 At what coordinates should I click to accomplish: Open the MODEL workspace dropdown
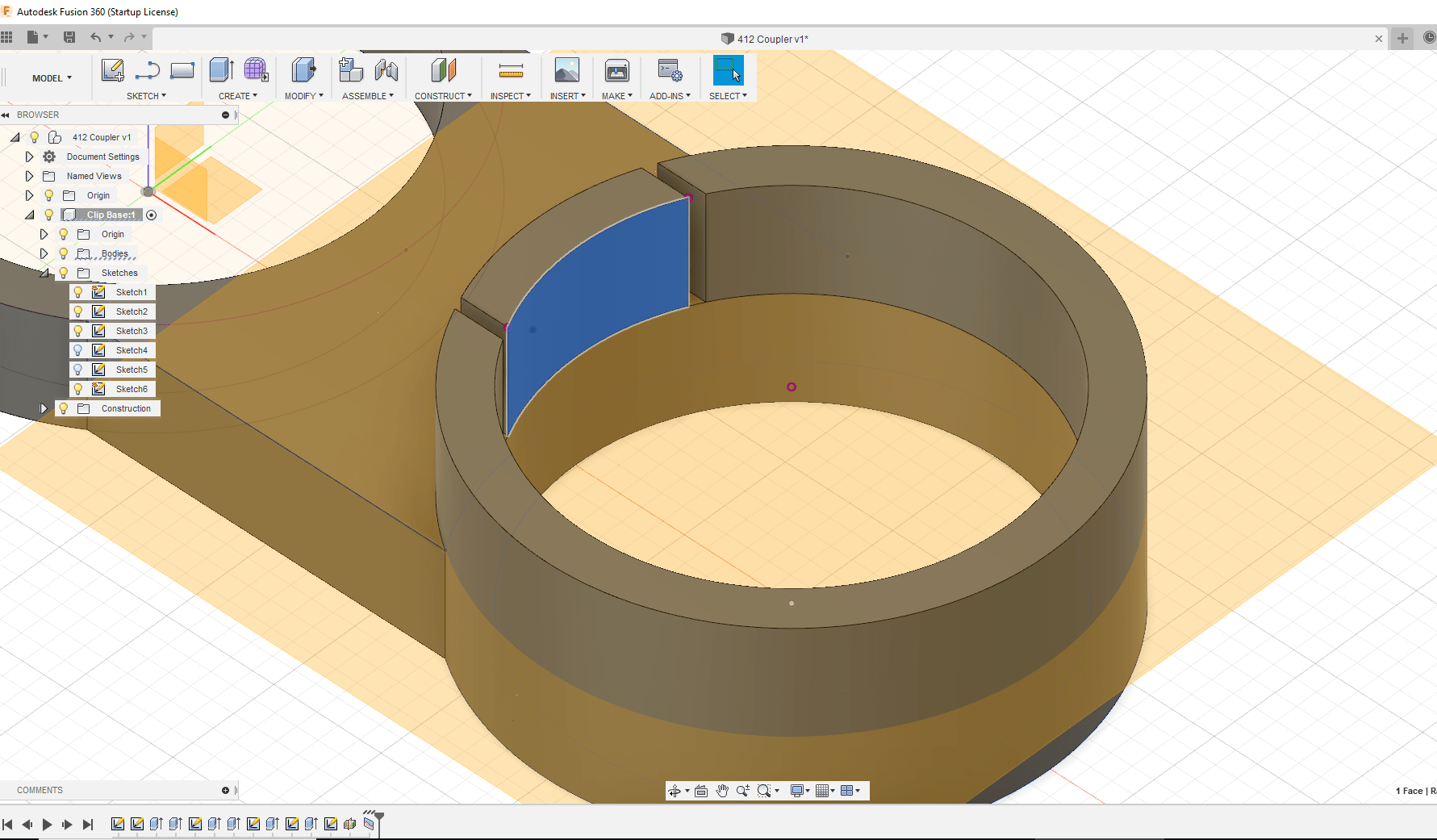(52, 78)
